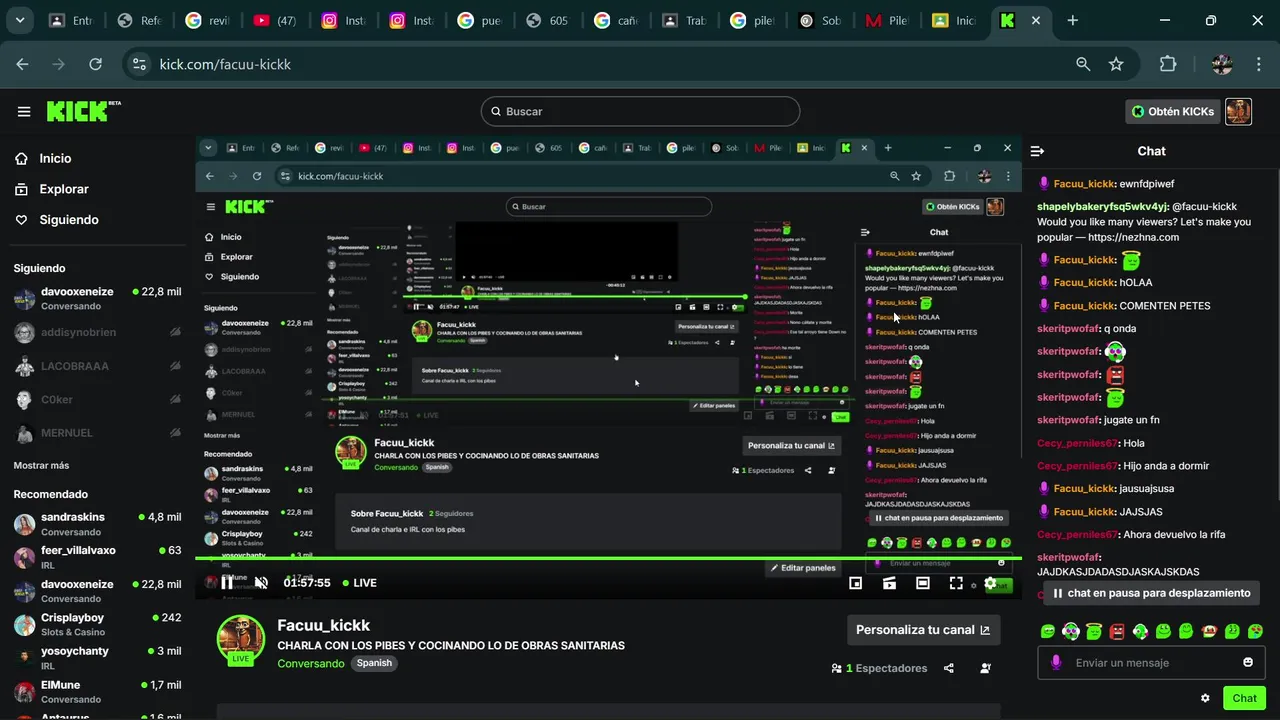
Task: Unmute the stream volume
Action: click(261, 582)
